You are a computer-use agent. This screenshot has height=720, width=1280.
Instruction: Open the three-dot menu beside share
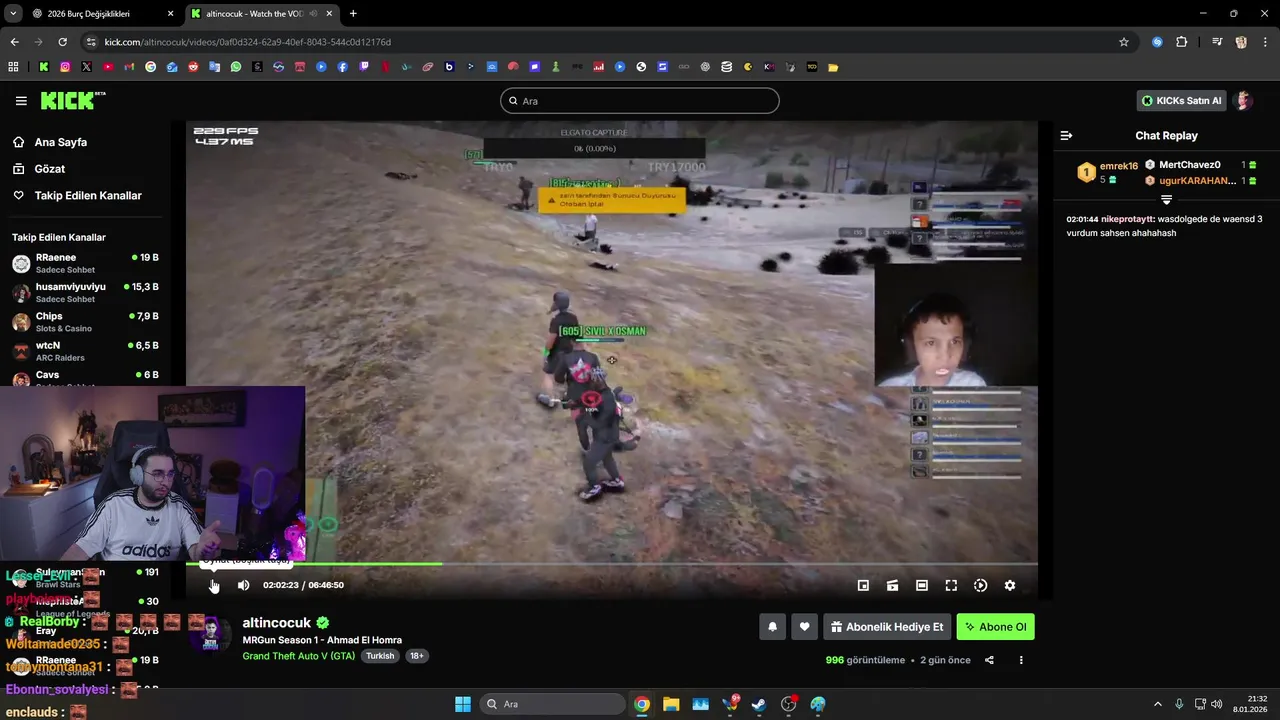click(1021, 660)
